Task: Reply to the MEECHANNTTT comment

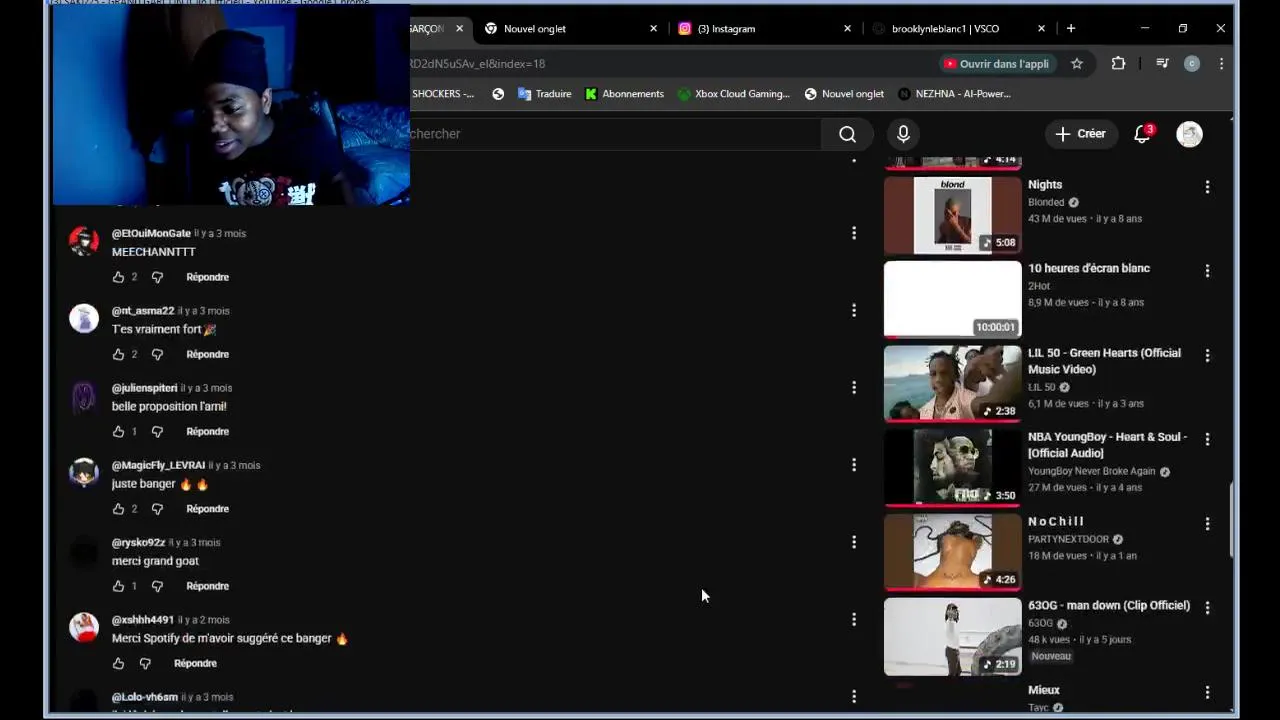Action: 207,277
